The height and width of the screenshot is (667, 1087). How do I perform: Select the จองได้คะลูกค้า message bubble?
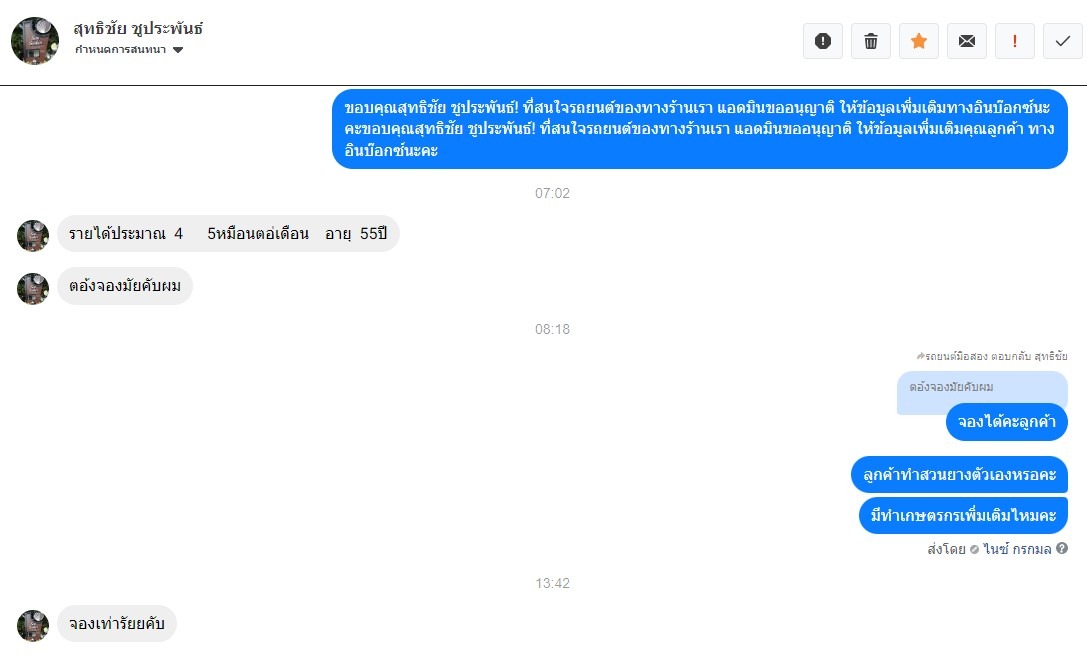point(1007,422)
